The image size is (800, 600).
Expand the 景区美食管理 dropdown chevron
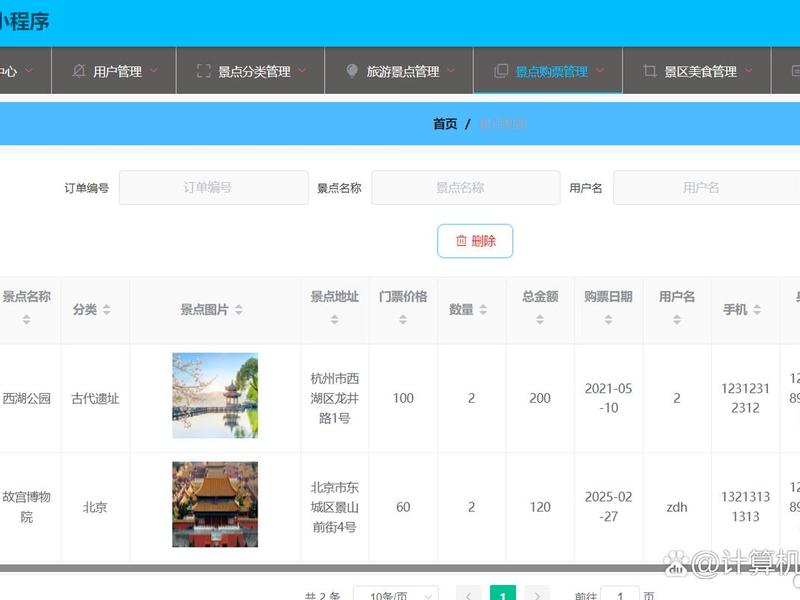pos(748,70)
